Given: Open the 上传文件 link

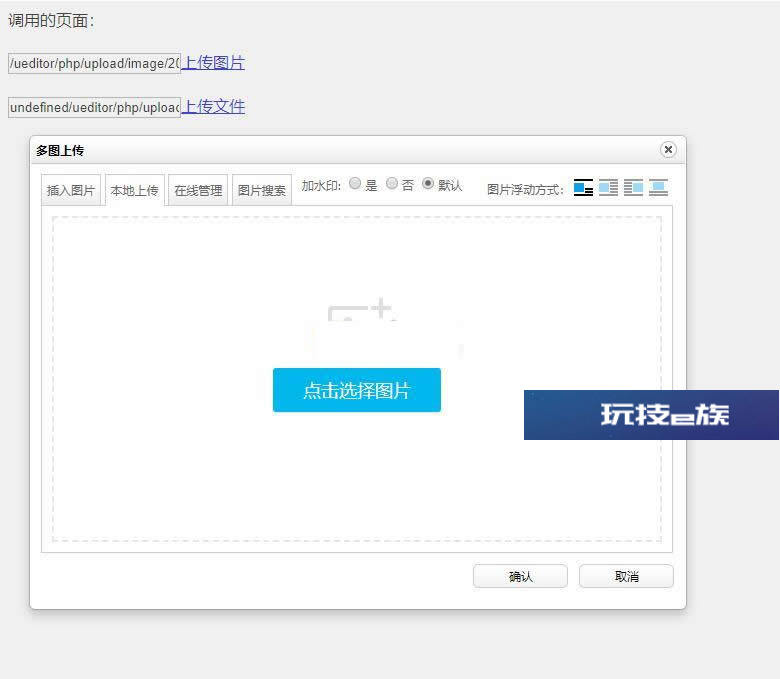Looking at the screenshot, I should point(213,106).
